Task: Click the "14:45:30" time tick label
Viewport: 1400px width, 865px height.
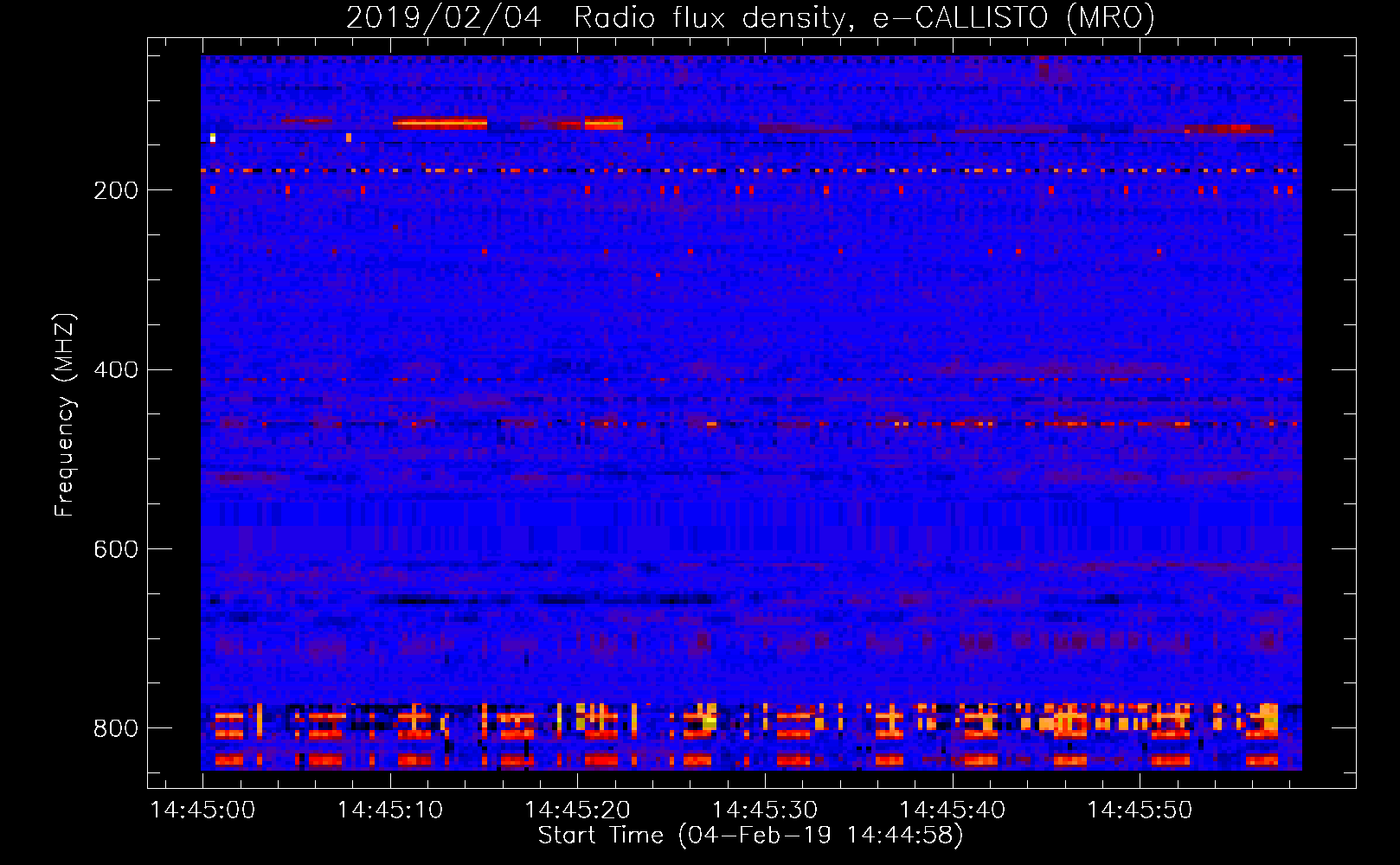Action: [765, 811]
